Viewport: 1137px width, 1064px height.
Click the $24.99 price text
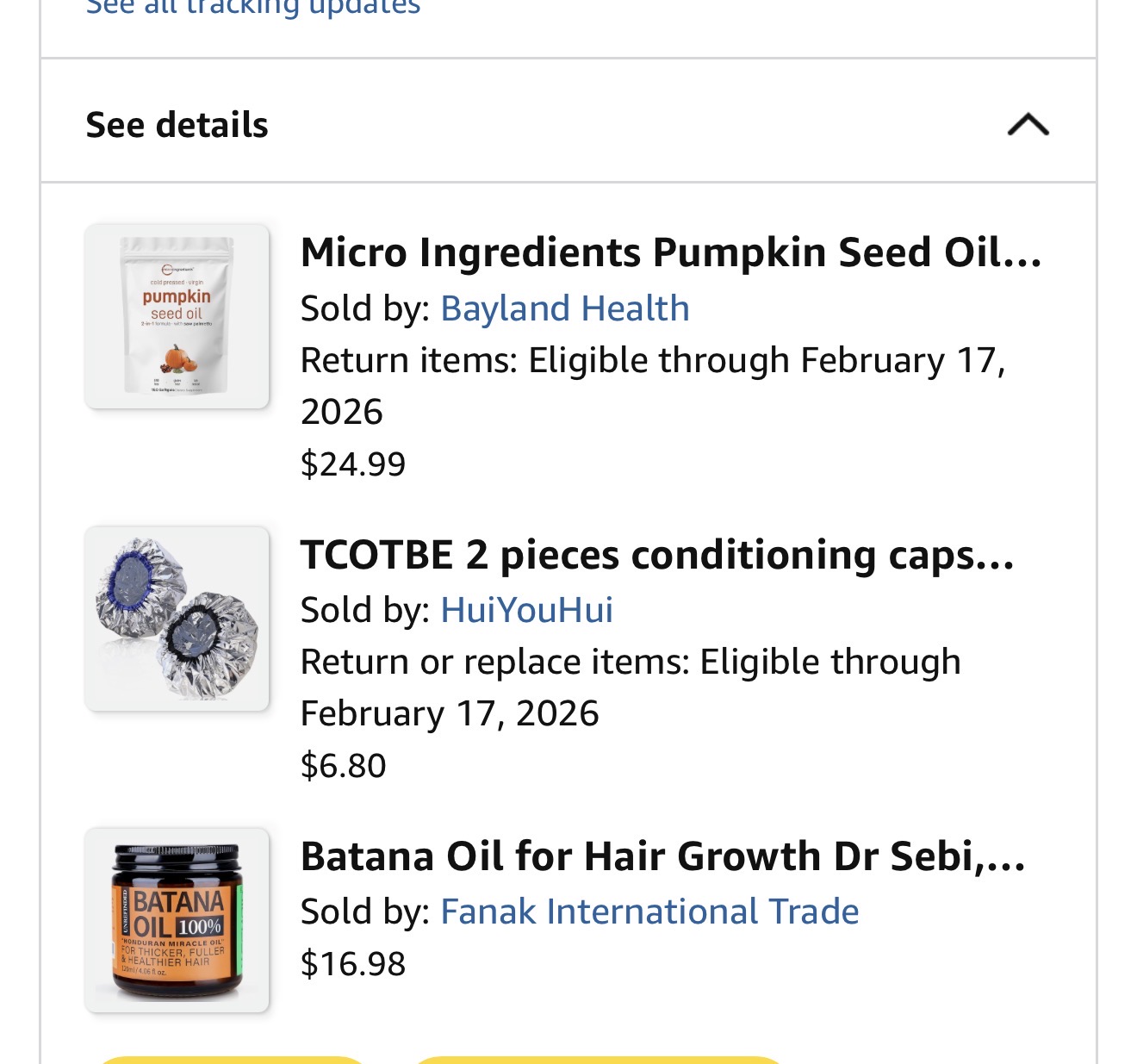[352, 464]
